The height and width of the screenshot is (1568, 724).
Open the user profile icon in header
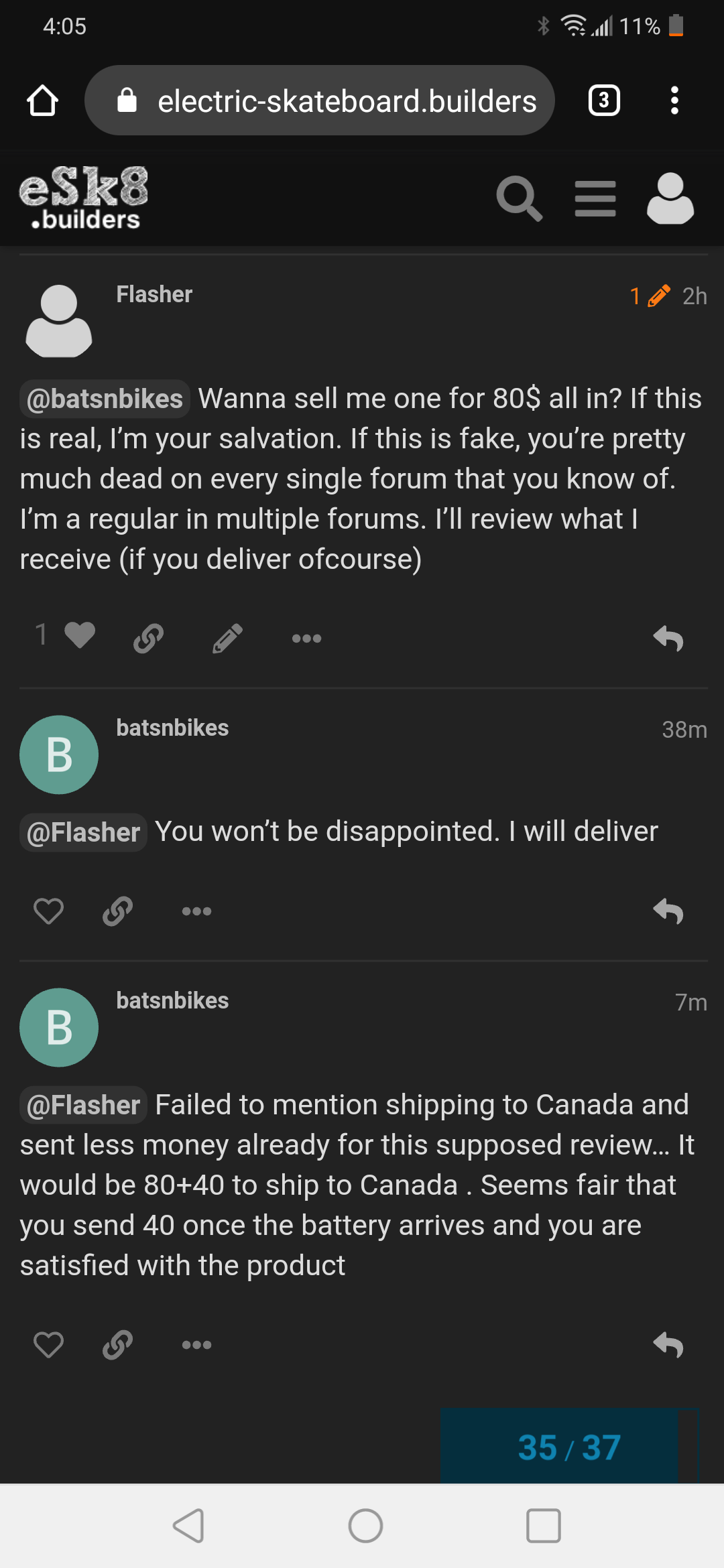tap(670, 198)
